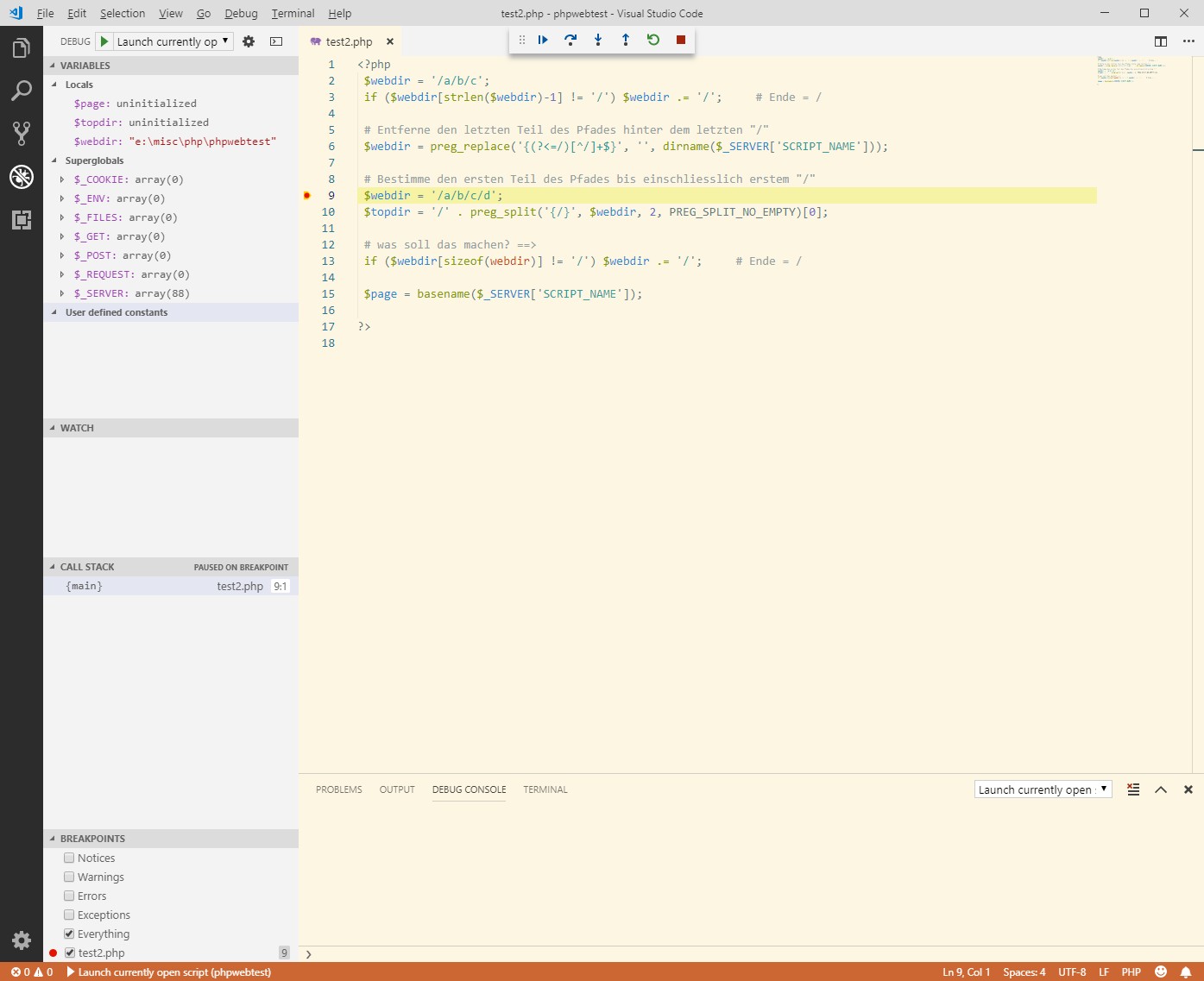Open the Explorer view in activity bar

coord(22,48)
